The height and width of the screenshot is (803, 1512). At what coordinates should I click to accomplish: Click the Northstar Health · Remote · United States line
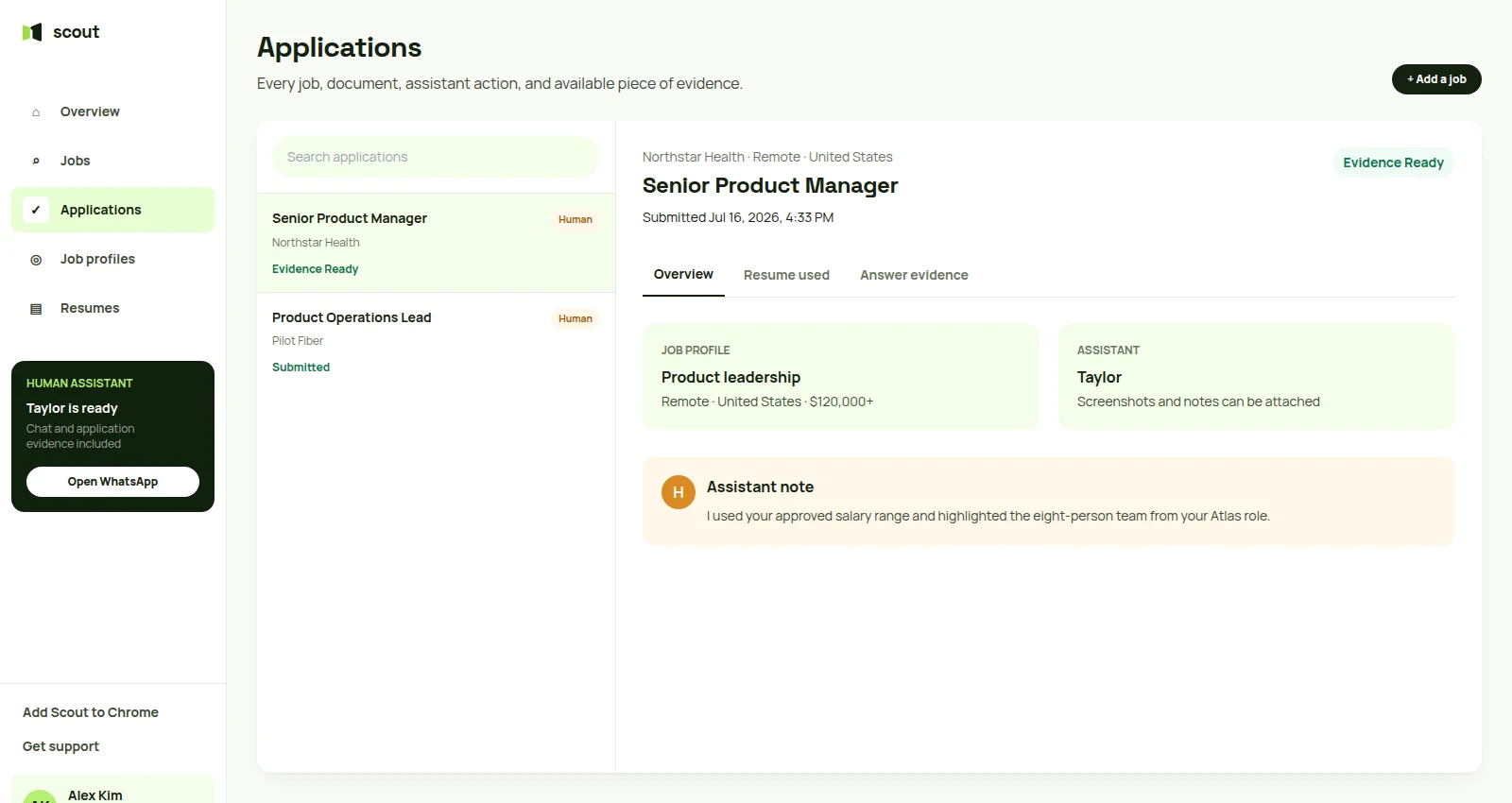pyautogui.click(x=767, y=157)
